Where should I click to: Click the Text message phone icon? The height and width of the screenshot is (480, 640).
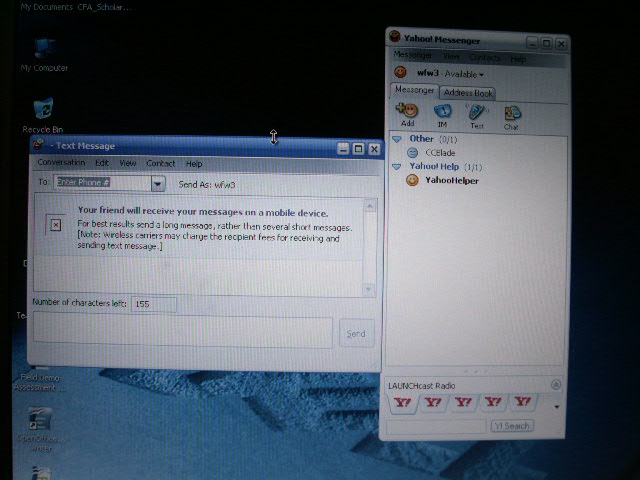tap(476, 112)
